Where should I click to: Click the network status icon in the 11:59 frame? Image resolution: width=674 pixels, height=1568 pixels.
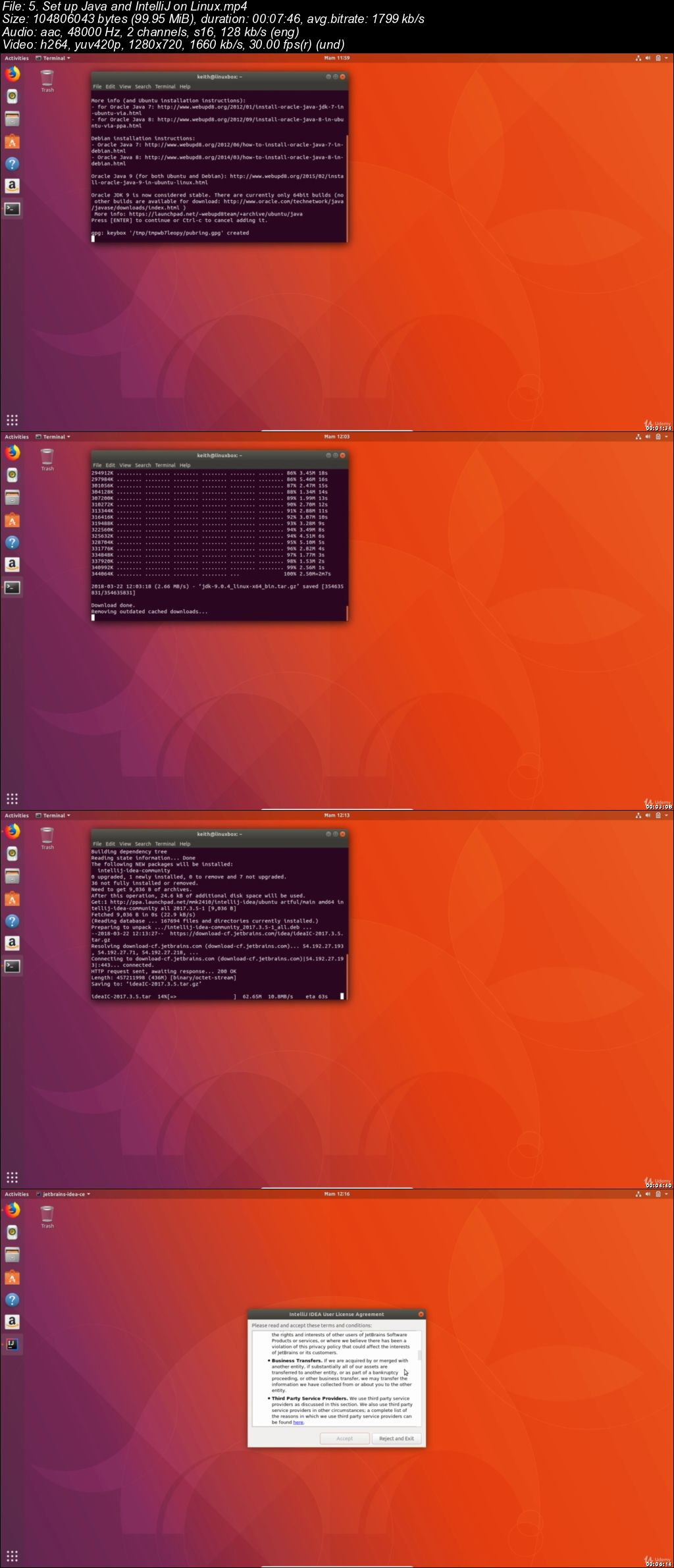click(638, 58)
